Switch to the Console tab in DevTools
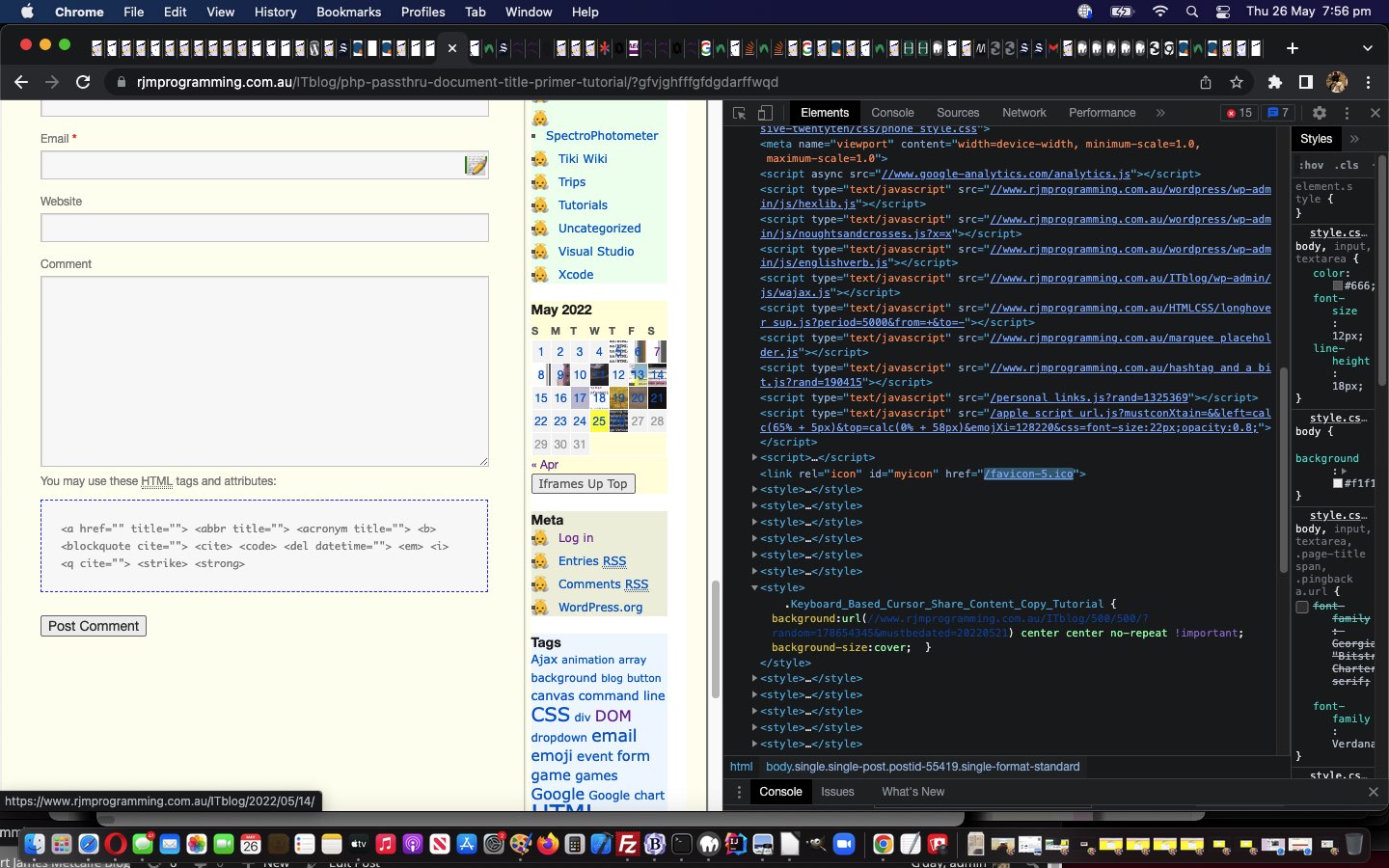The height and width of the screenshot is (868, 1389). [x=892, y=113]
